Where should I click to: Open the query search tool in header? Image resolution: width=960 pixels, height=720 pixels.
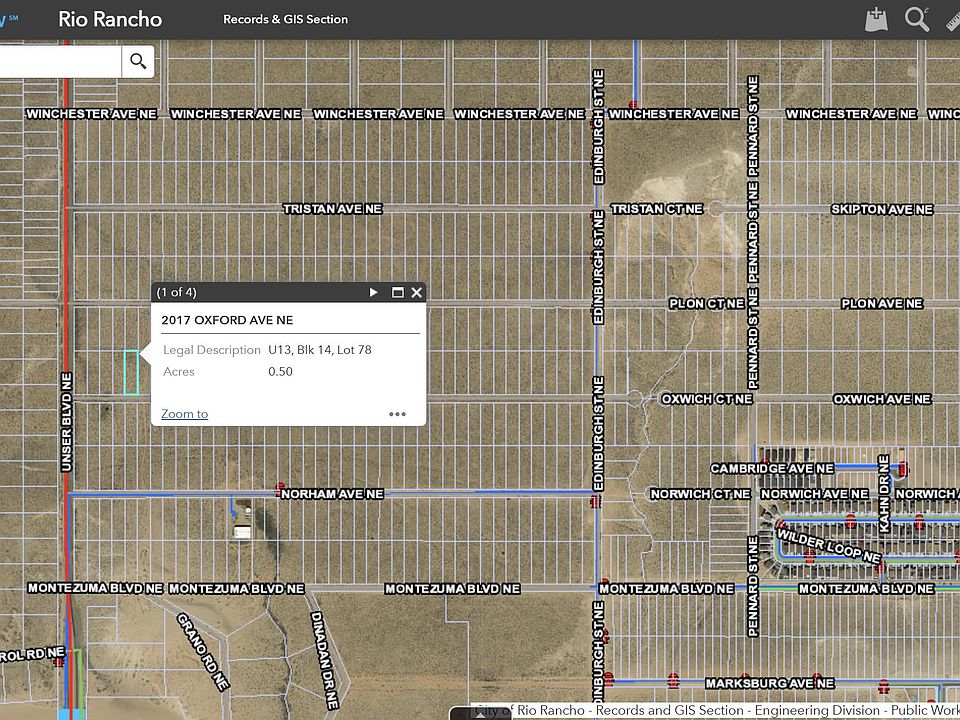(x=916, y=19)
